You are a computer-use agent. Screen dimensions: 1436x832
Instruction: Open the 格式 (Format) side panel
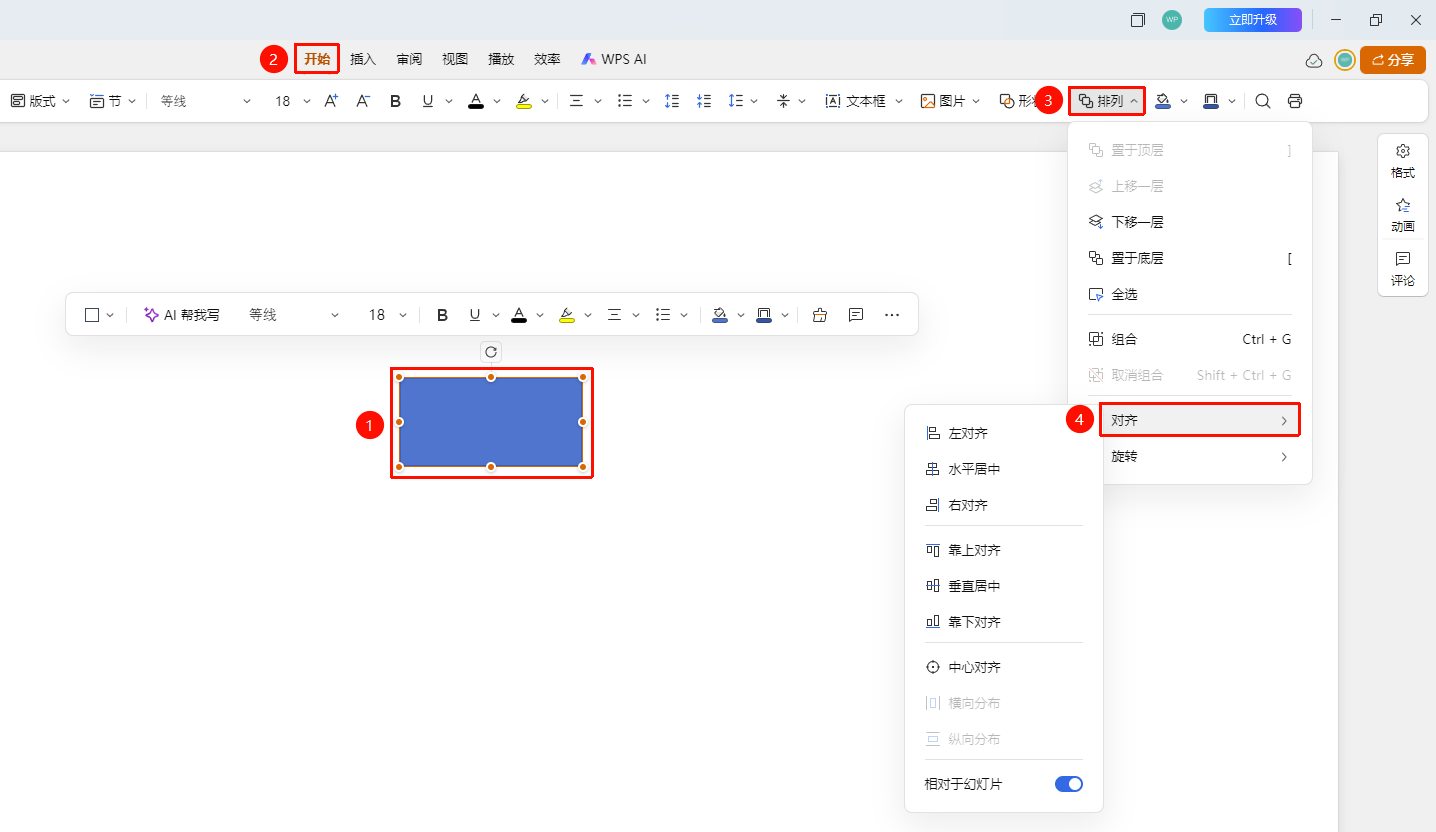tap(1403, 161)
